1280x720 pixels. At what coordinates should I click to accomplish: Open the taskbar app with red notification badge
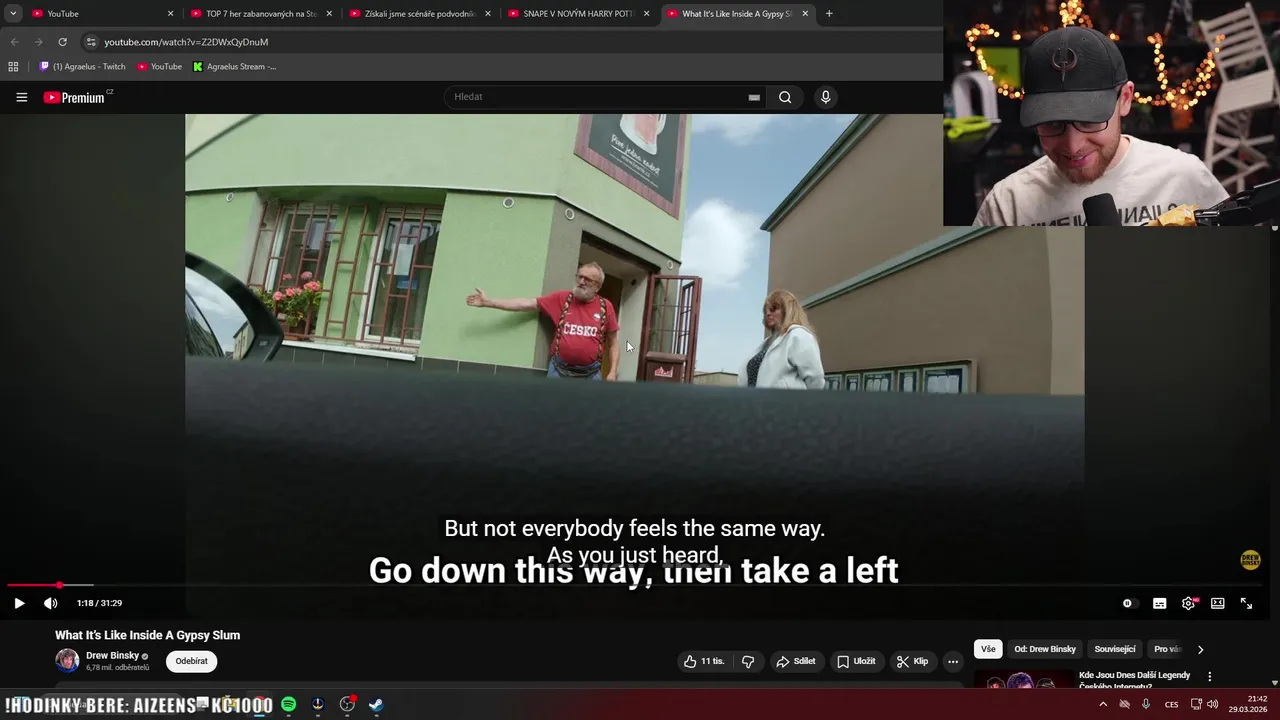(x=347, y=704)
